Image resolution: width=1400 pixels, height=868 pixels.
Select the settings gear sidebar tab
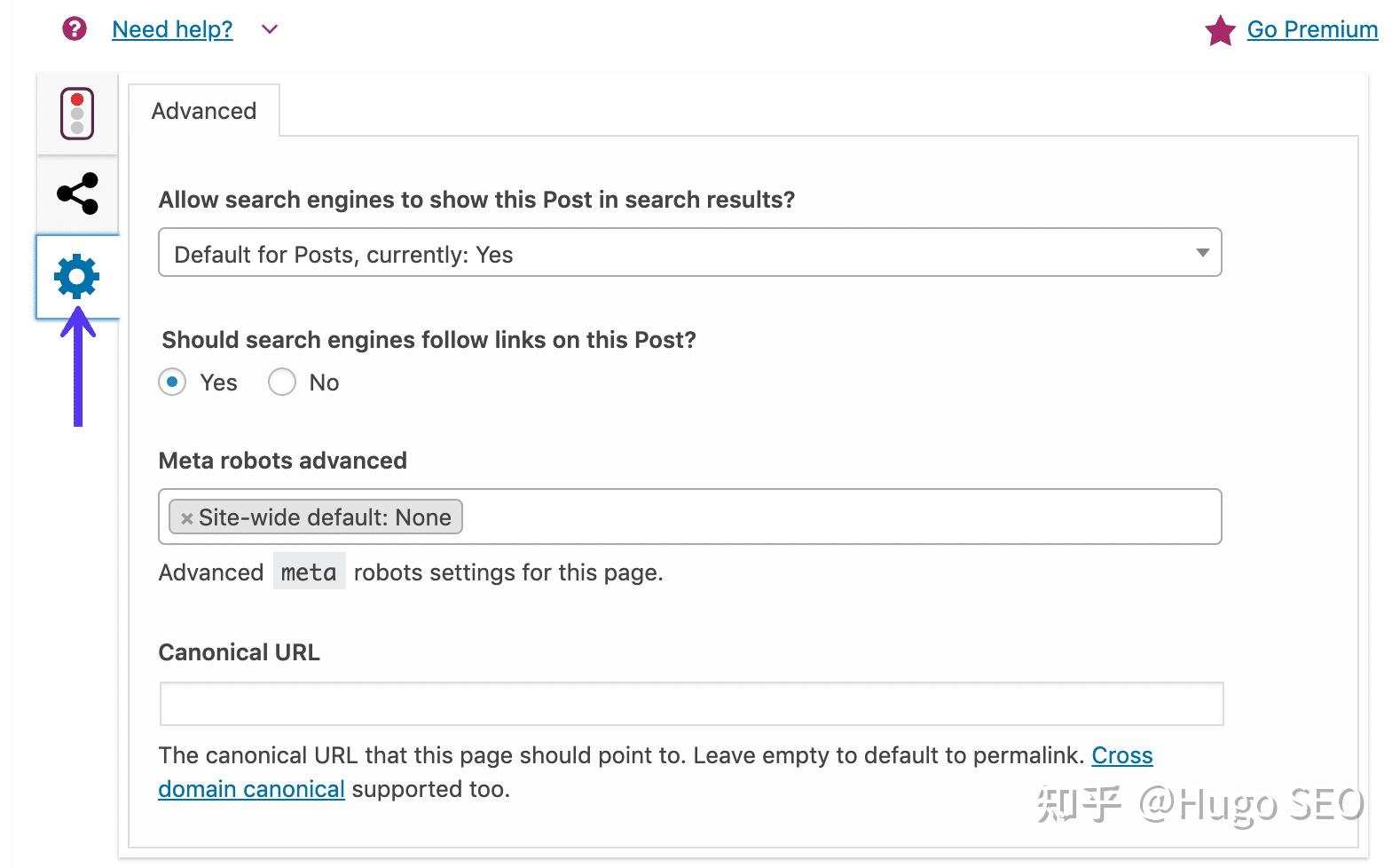pos(77,276)
